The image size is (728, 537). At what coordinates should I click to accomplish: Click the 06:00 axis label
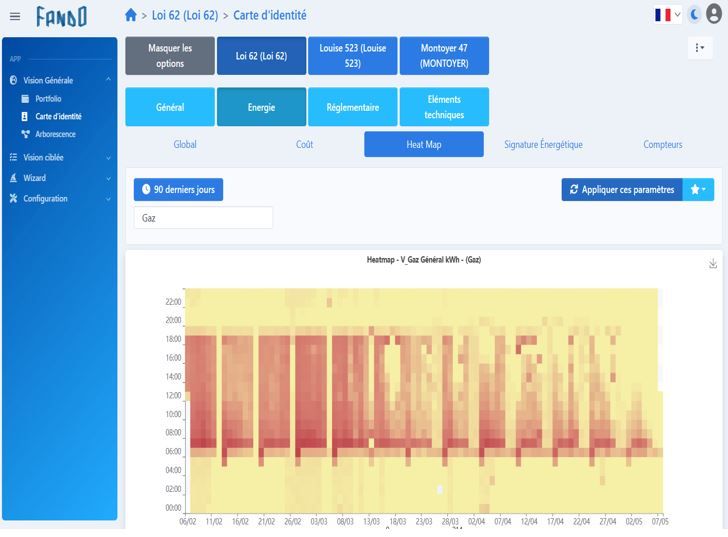pos(173,452)
